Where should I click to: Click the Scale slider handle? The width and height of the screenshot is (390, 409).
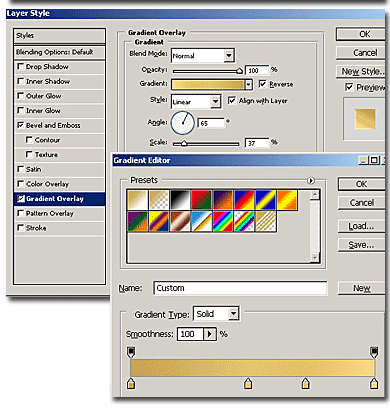click(184, 144)
